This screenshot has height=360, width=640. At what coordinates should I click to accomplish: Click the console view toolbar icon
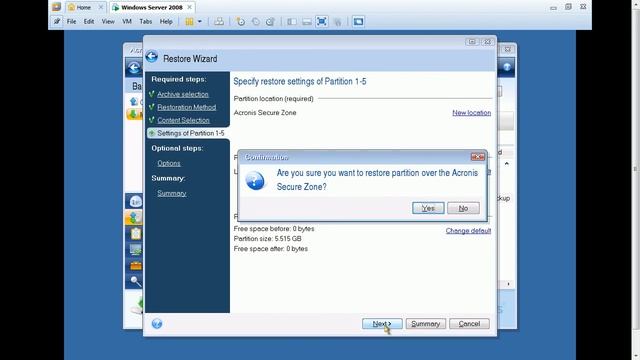(x=358, y=22)
